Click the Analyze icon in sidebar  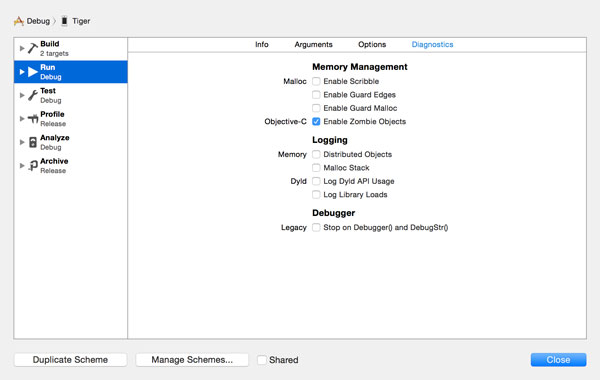click(x=33, y=142)
